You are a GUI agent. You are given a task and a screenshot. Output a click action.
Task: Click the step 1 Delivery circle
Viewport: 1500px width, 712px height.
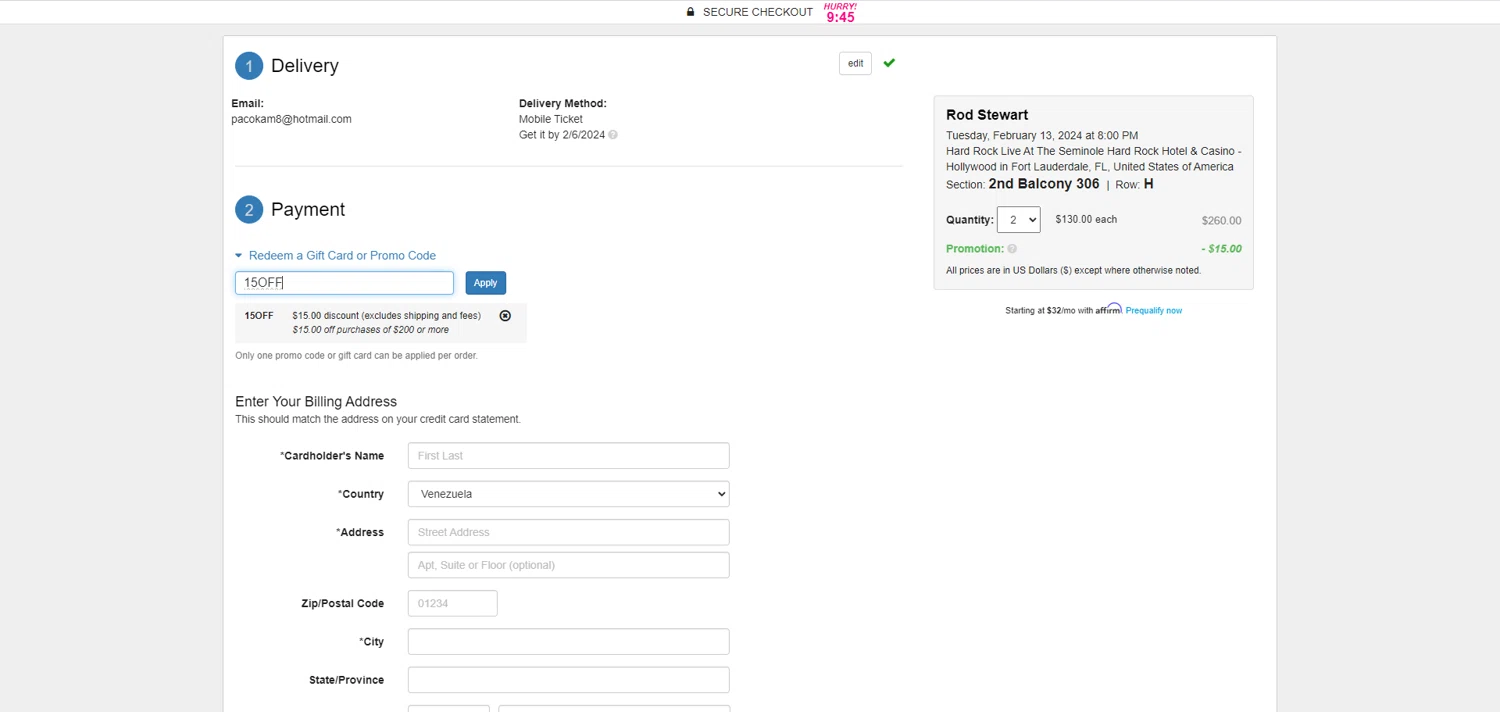[249, 66]
